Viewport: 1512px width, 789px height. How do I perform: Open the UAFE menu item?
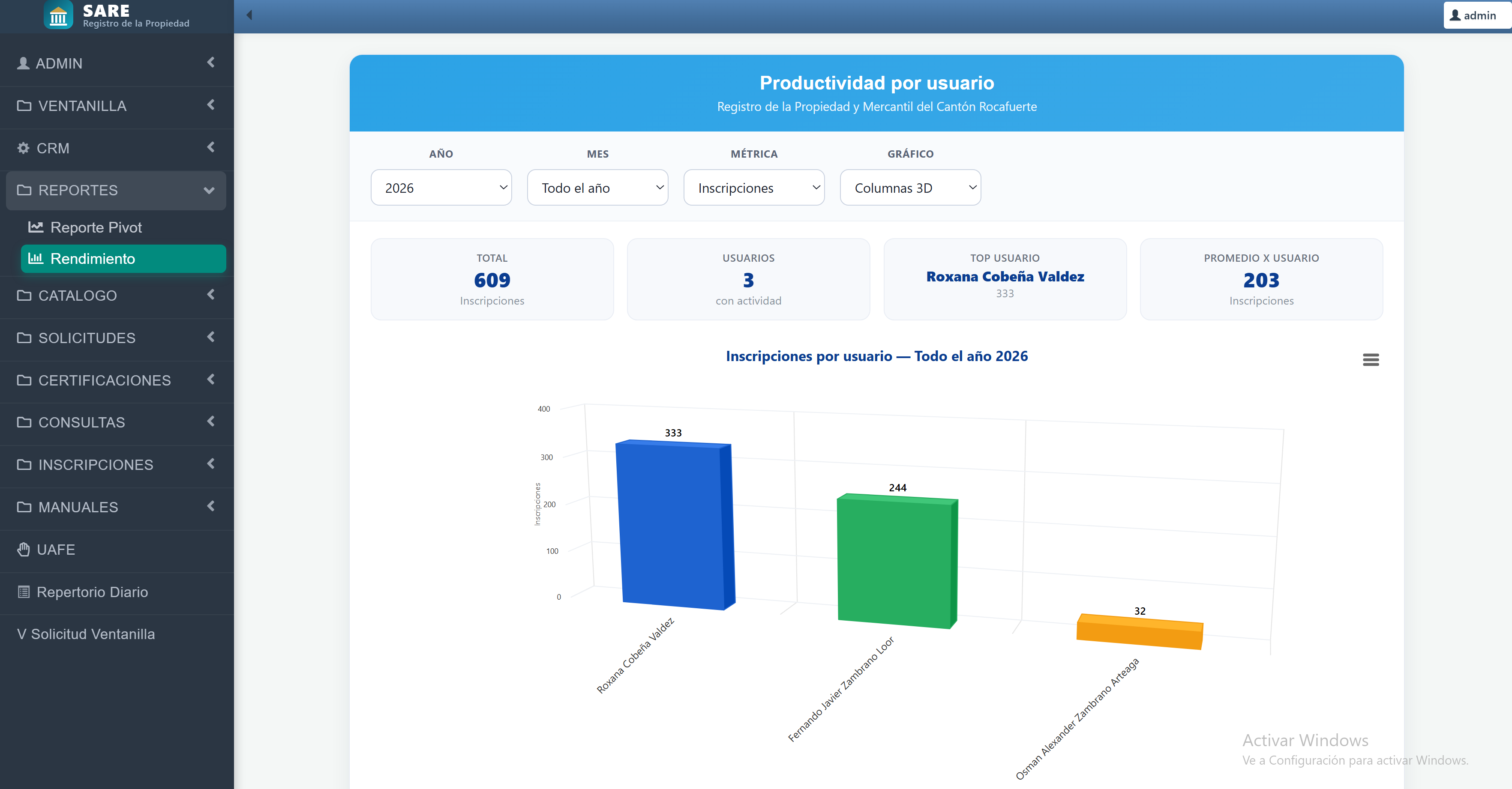(117, 550)
